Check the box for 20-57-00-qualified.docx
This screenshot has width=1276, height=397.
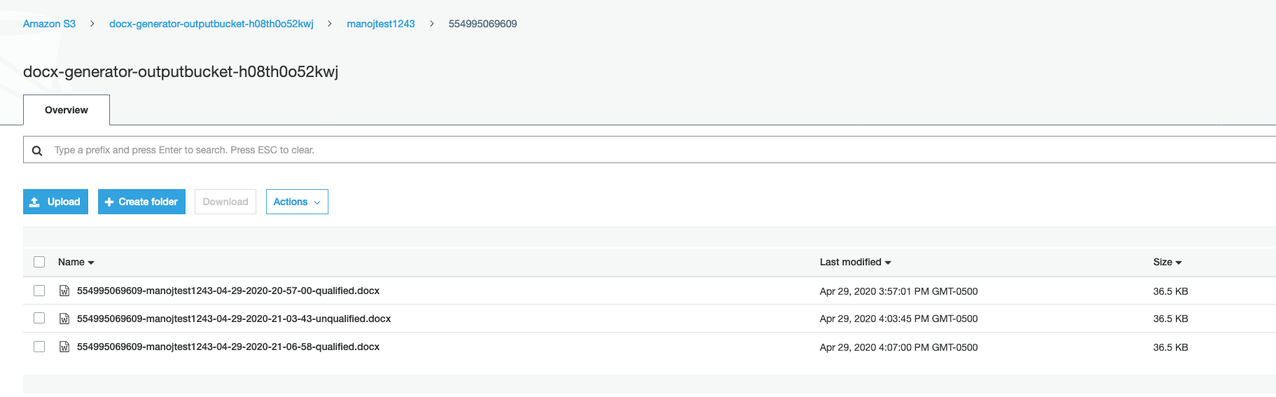coord(39,291)
